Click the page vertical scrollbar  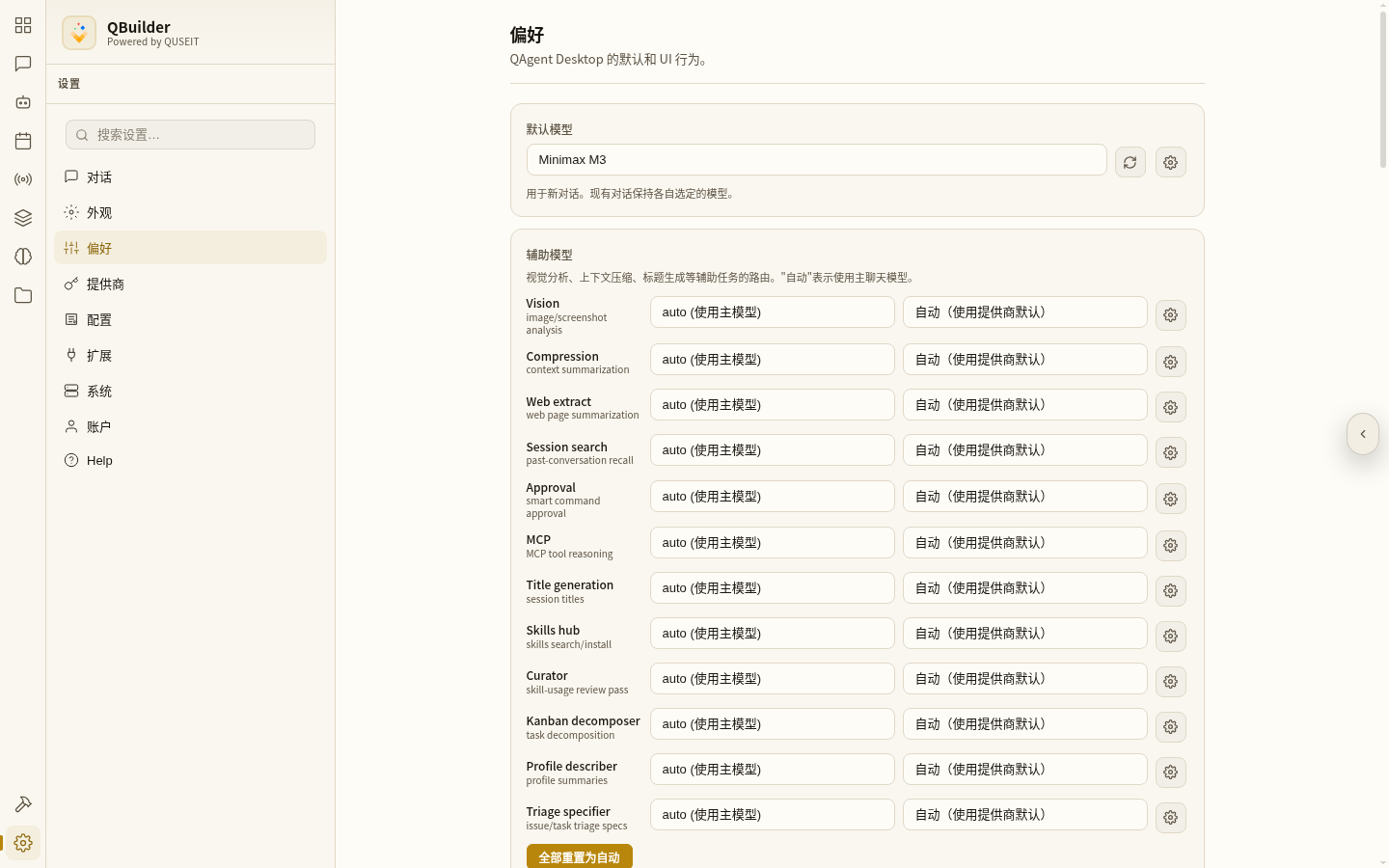coord(1383,92)
